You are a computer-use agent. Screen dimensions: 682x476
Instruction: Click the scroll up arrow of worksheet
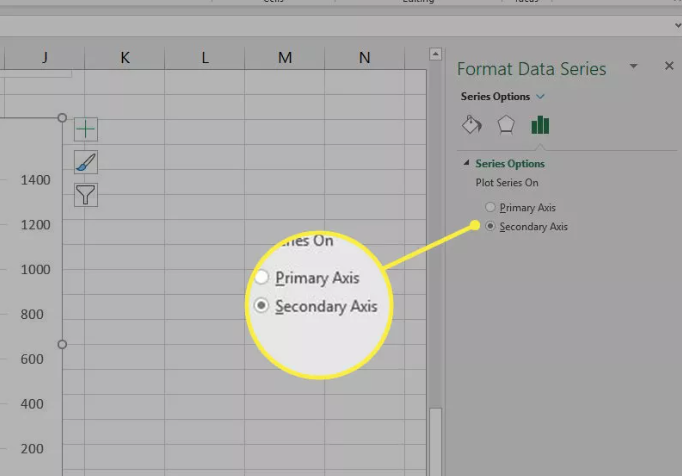[435, 54]
